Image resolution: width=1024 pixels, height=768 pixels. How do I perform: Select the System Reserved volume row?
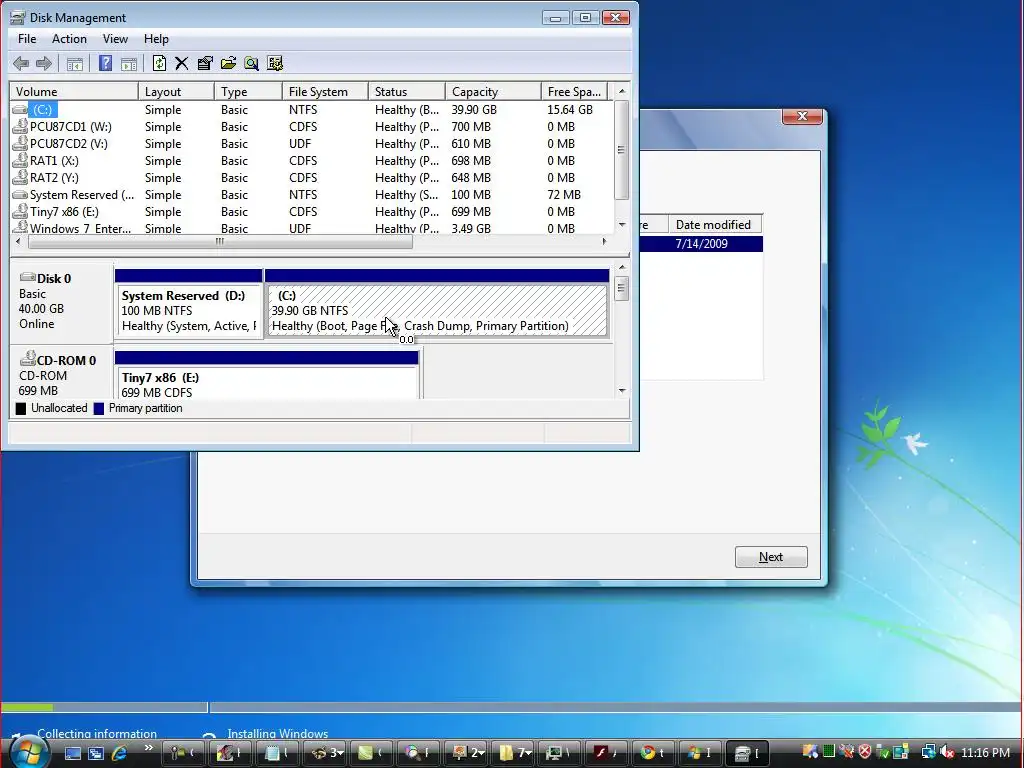point(312,195)
